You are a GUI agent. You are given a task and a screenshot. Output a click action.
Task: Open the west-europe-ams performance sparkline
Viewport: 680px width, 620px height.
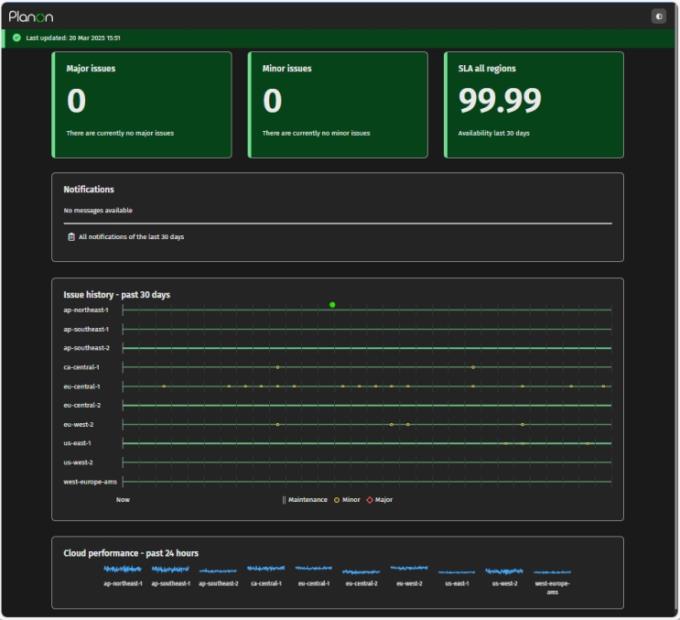(552, 572)
